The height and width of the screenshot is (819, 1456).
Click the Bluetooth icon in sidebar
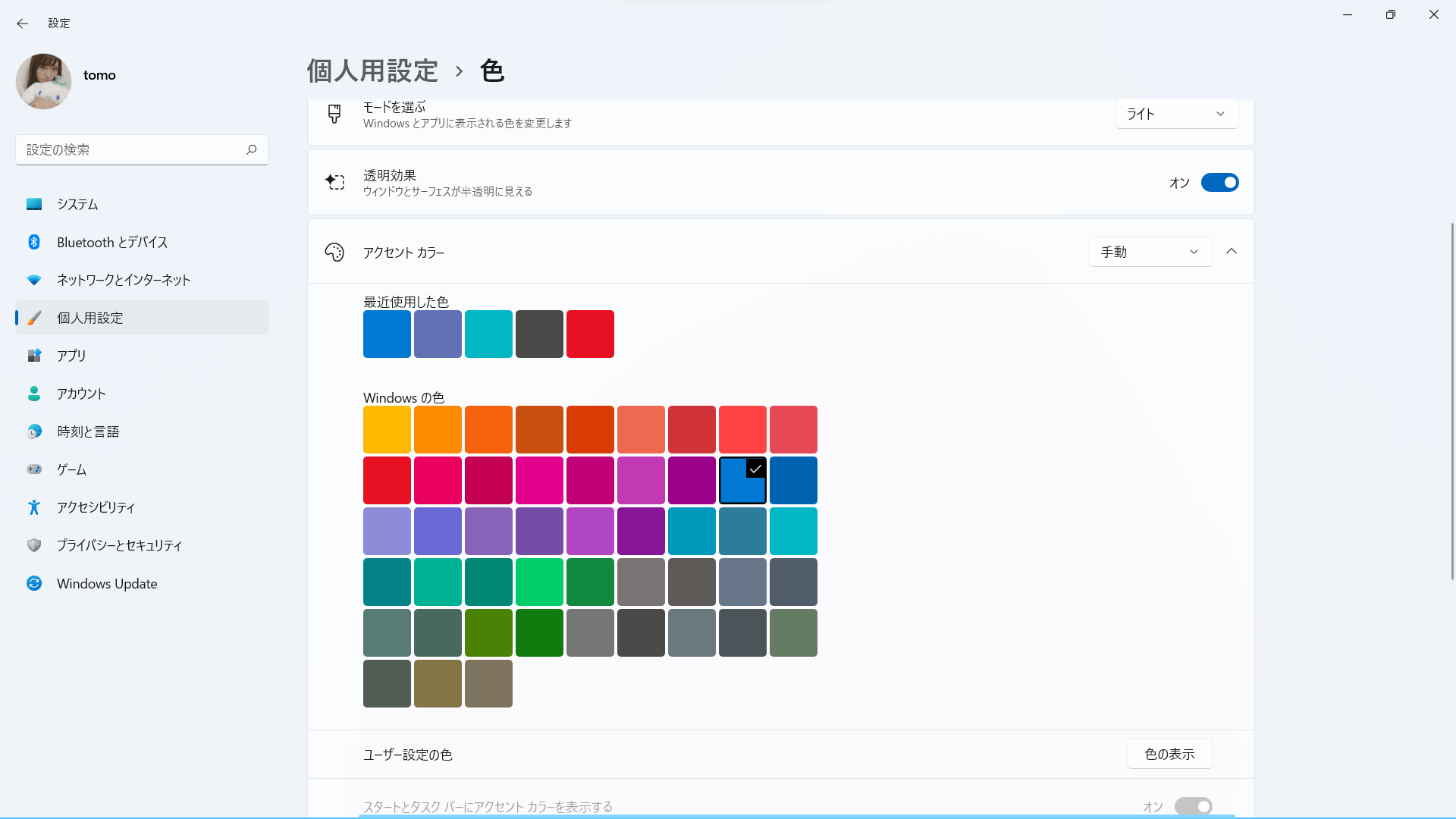click(x=34, y=242)
